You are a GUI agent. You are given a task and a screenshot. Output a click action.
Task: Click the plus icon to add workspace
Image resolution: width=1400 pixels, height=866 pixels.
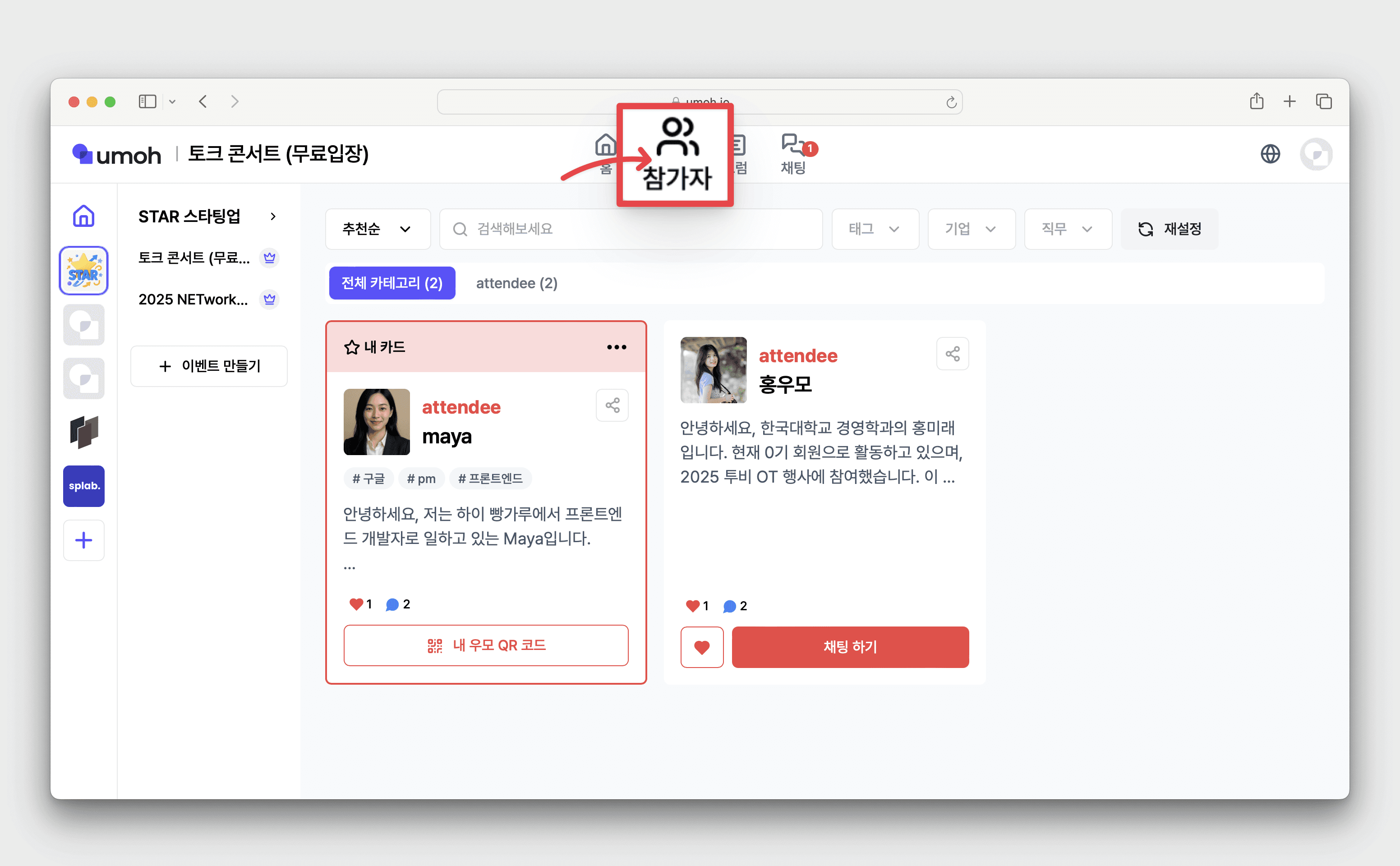click(83, 540)
